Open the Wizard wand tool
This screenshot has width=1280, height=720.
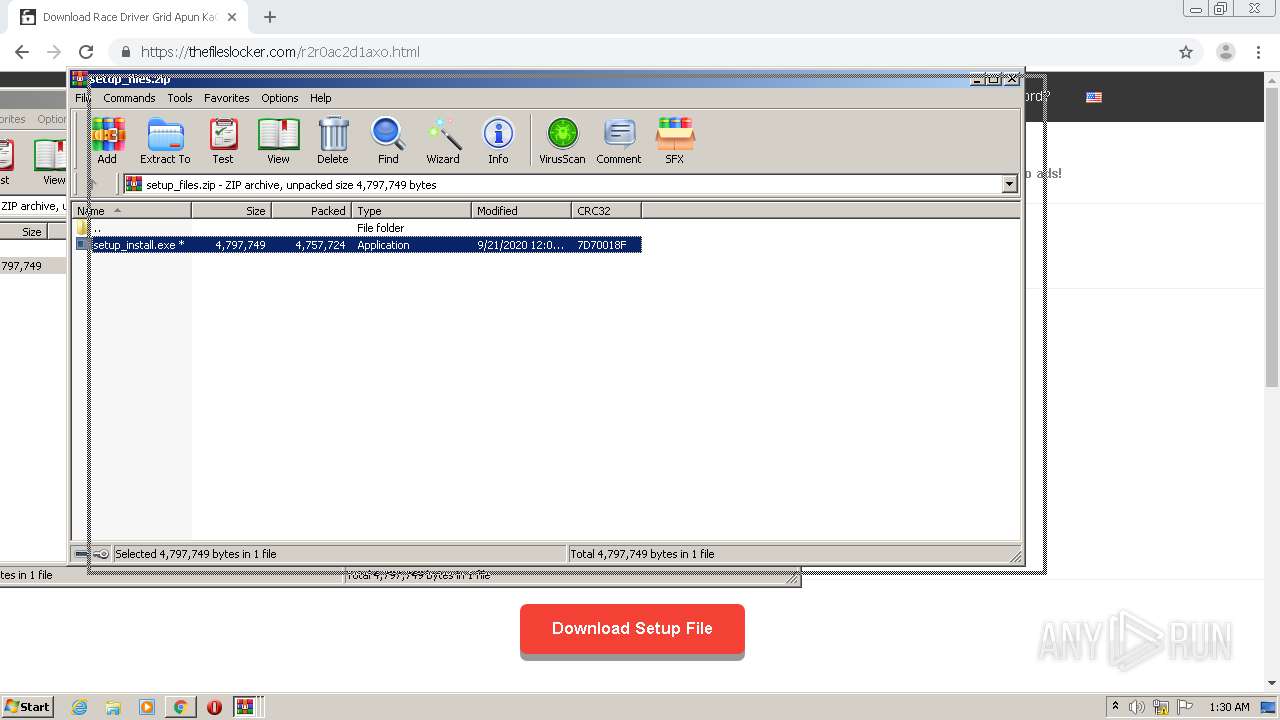point(443,140)
